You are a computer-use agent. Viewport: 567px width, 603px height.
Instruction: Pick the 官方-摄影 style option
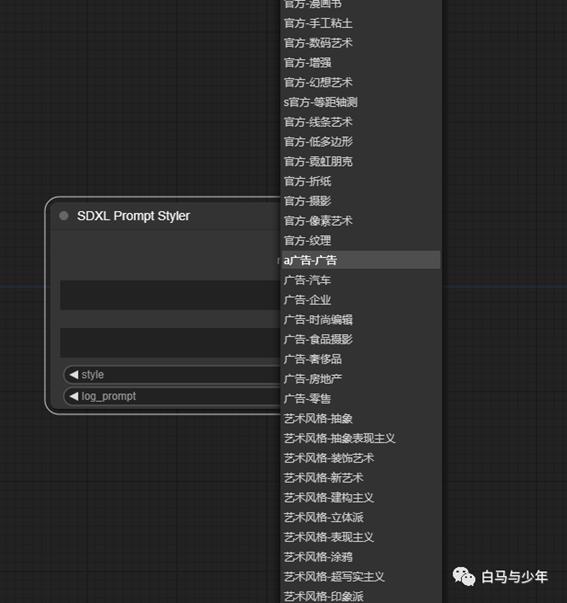361,201
